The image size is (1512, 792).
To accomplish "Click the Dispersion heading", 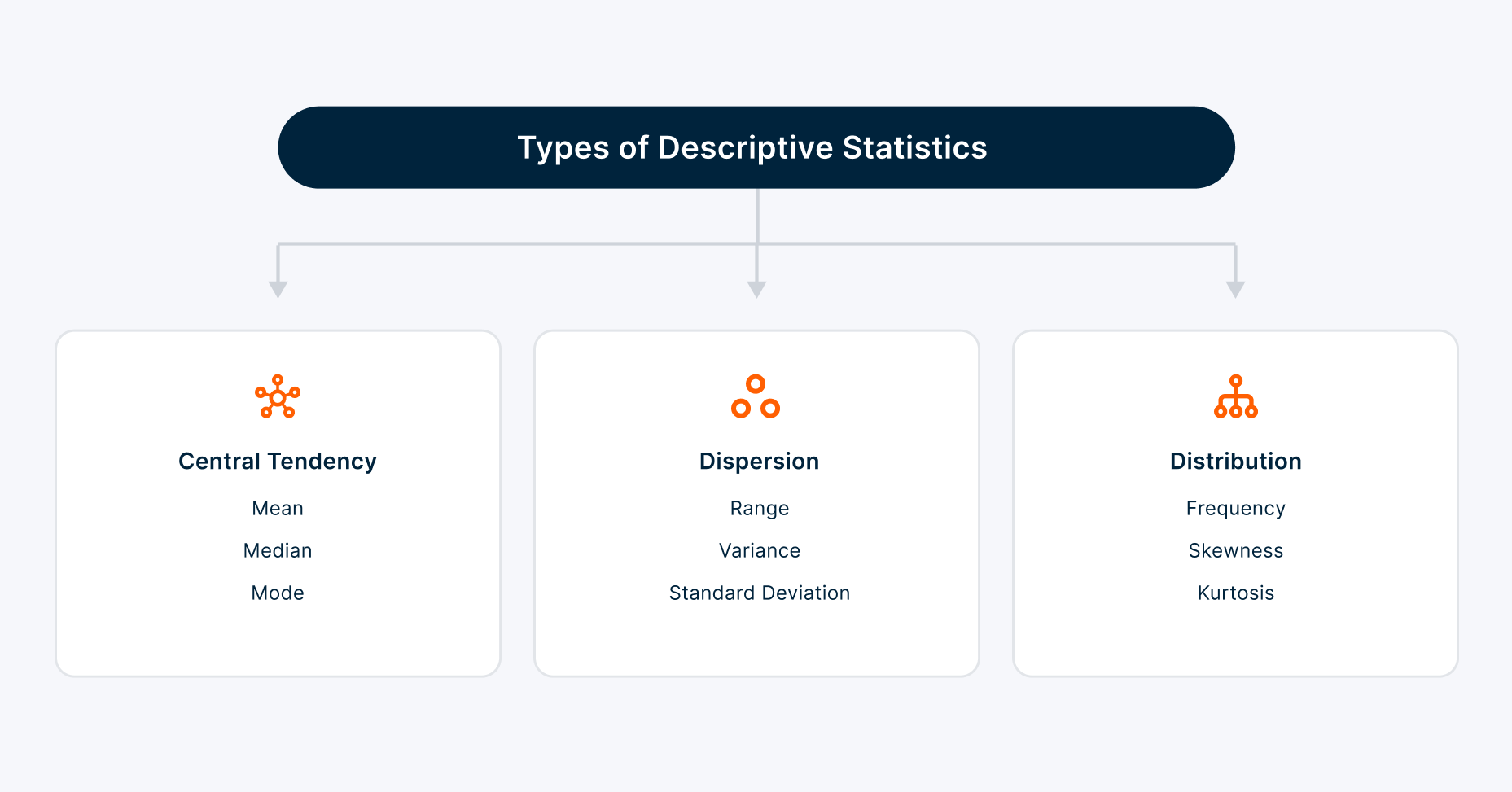I will point(759,462).
